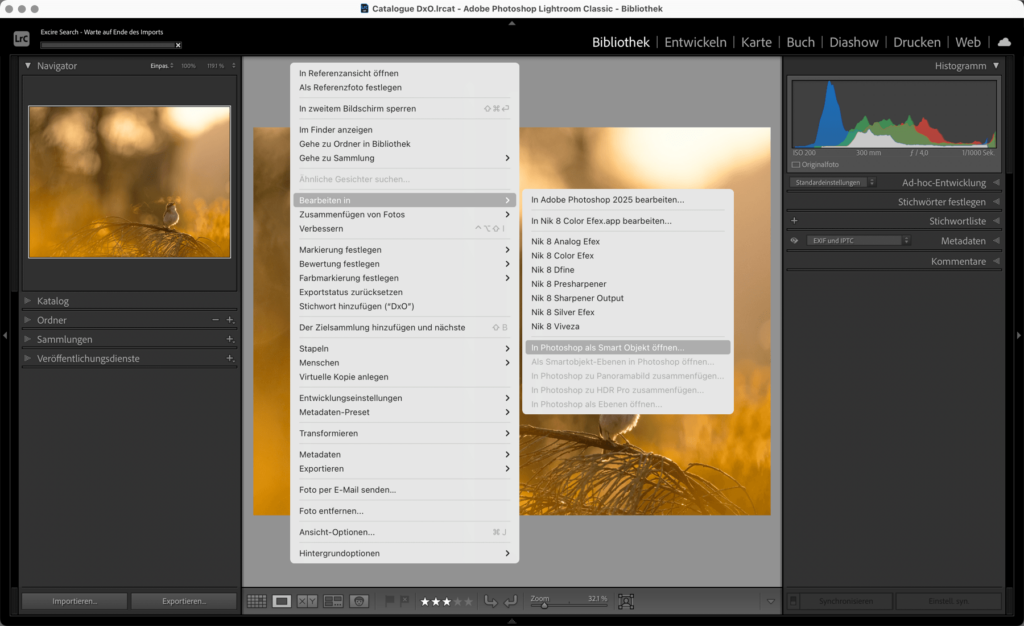Open the Karte module
1024x626 pixels.
pos(756,42)
